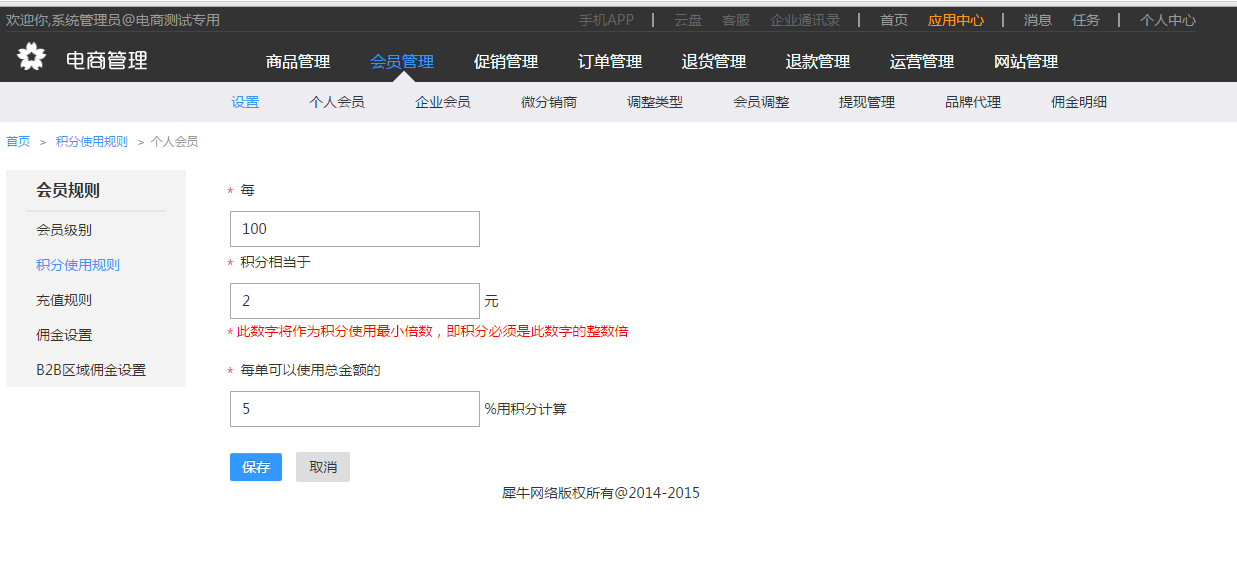Go to 首页 in the top bar
The height and width of the screenshot is (581, 1237).
click(x=894, y=20)
